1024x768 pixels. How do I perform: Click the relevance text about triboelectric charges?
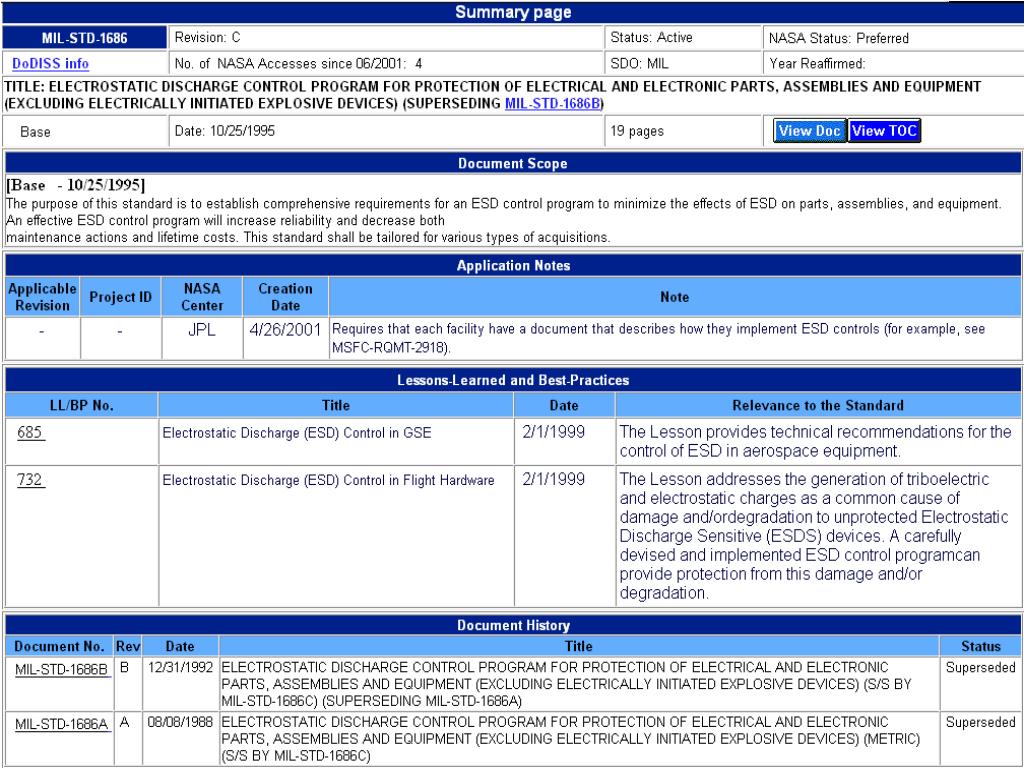point(814,536)
